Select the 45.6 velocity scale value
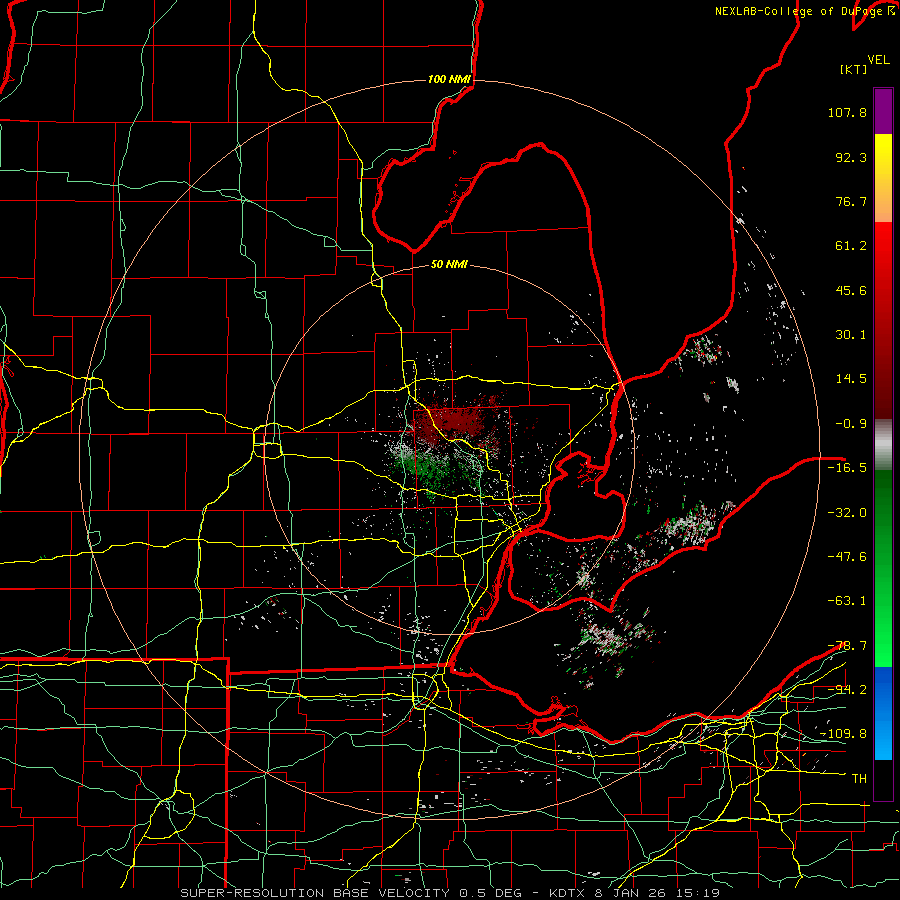 coord(851,290)
